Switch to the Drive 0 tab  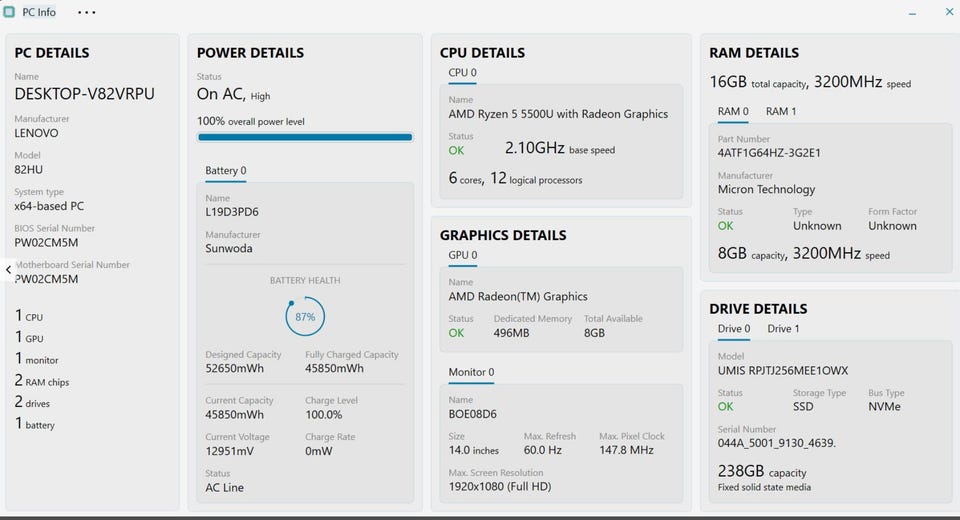(x=734, y=329)
